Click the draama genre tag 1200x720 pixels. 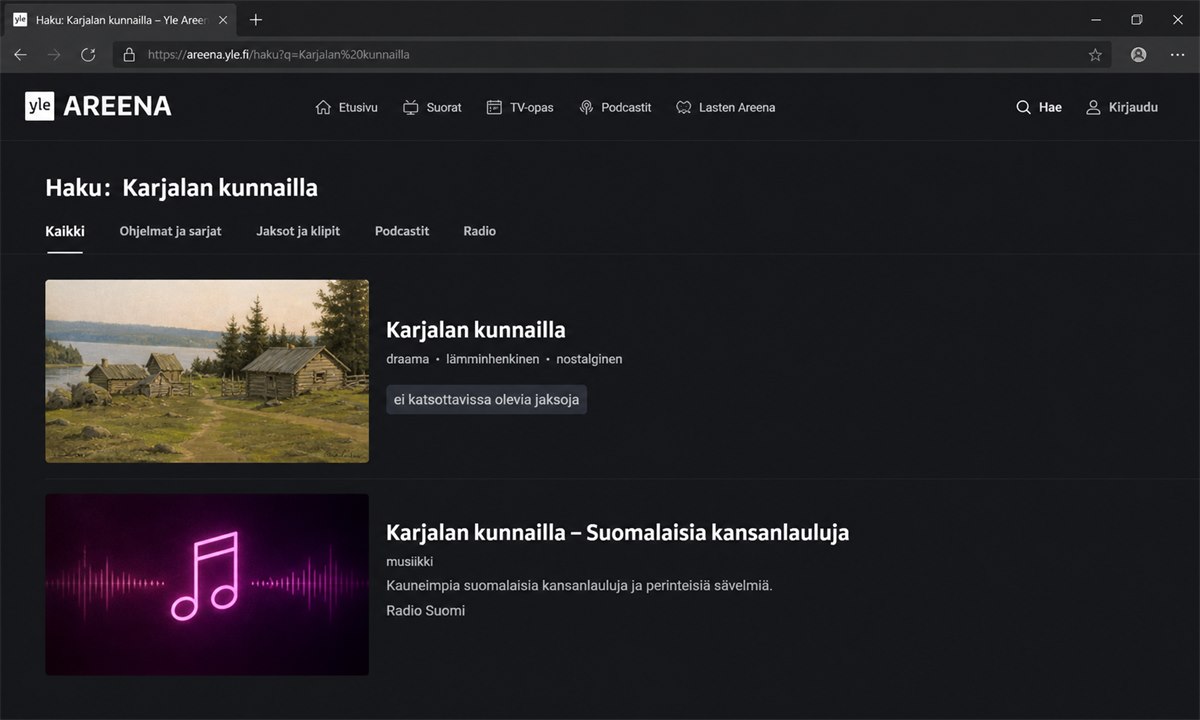(x=407, y=359)
